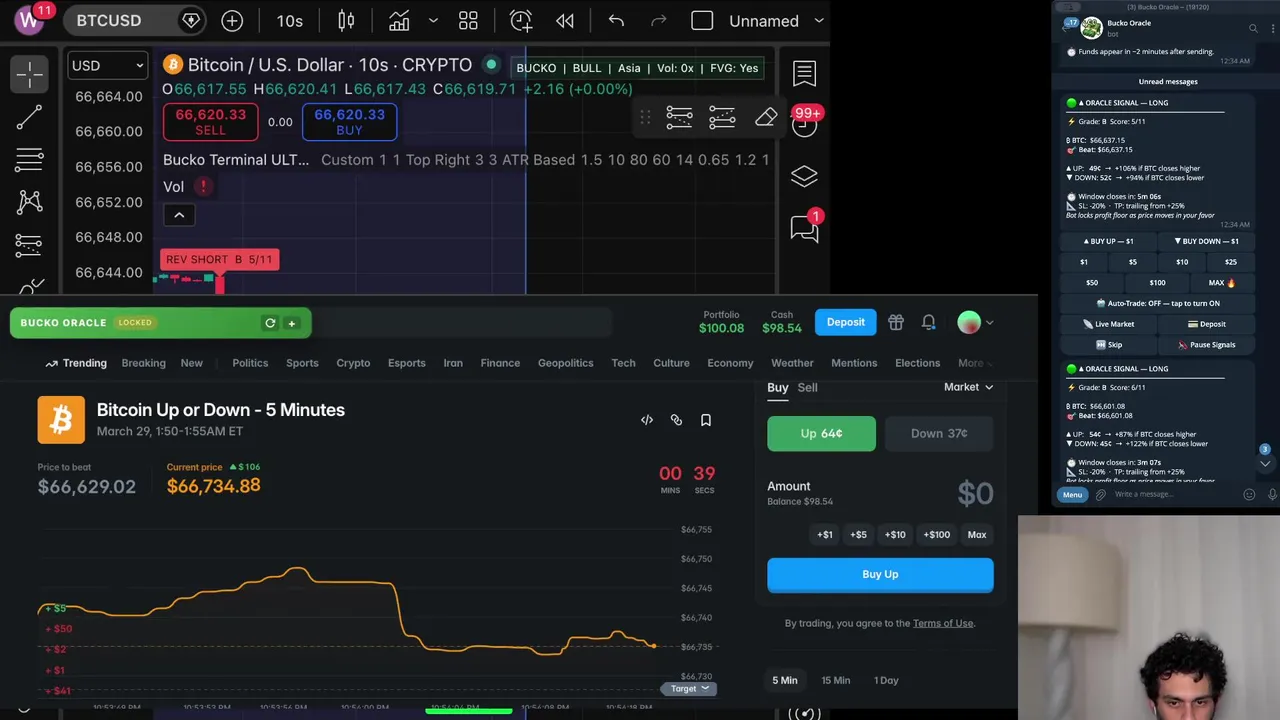Open the Terms of Use link

click(x=943, y=623)
